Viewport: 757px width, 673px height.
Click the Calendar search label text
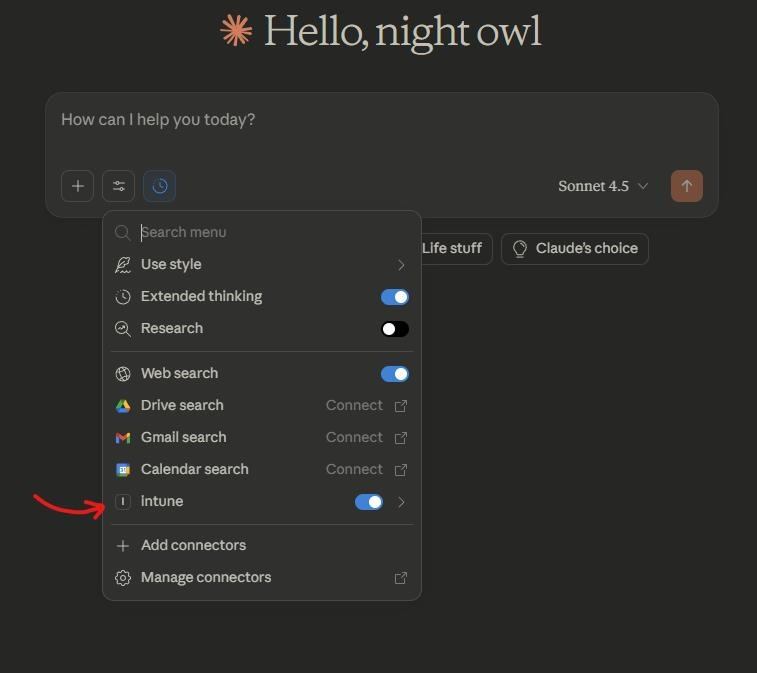195,469
